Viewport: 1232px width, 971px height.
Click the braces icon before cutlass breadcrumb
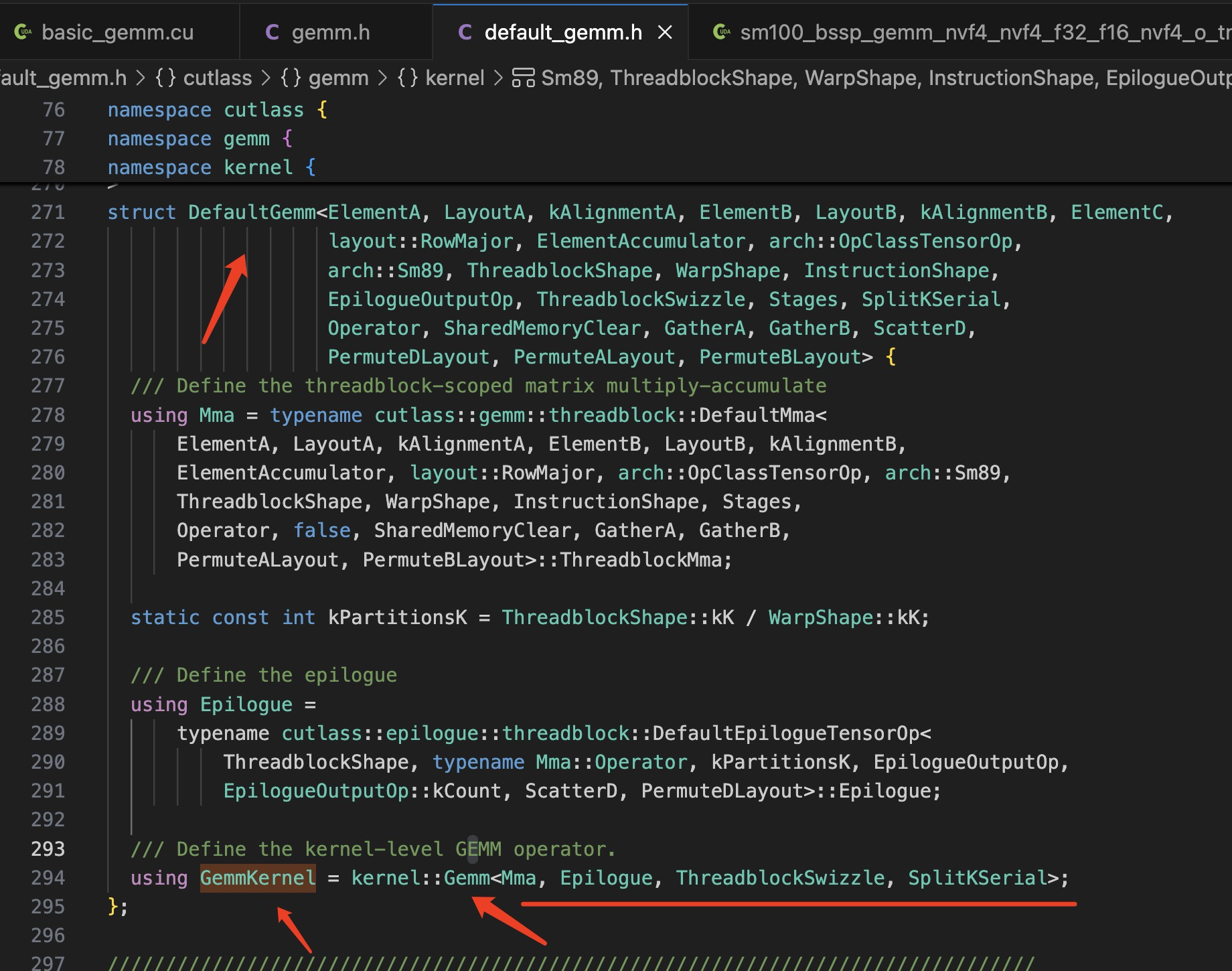click(165, 78)
